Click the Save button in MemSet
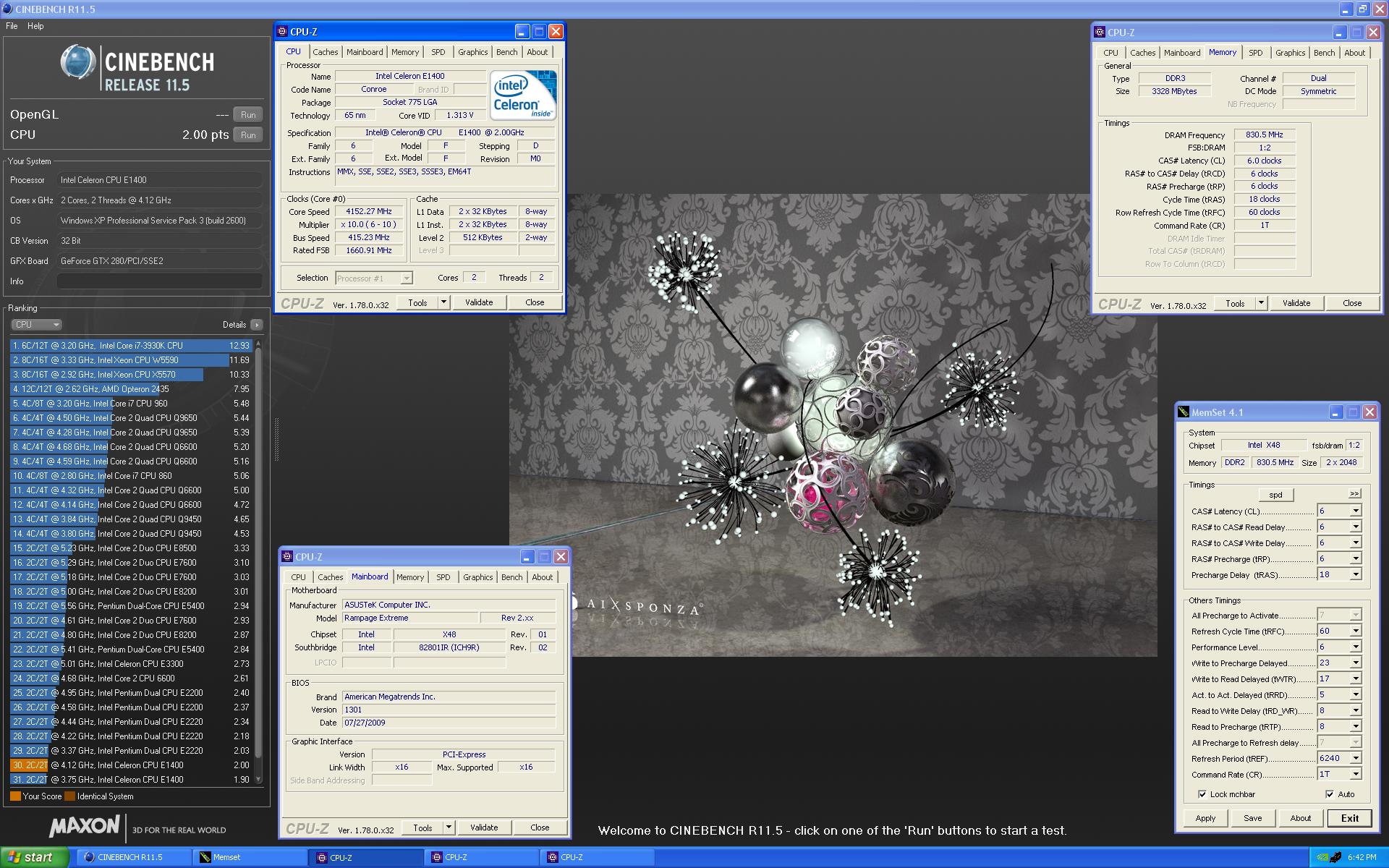This screenshot has width=1389, height=868. coord(1253,818)
